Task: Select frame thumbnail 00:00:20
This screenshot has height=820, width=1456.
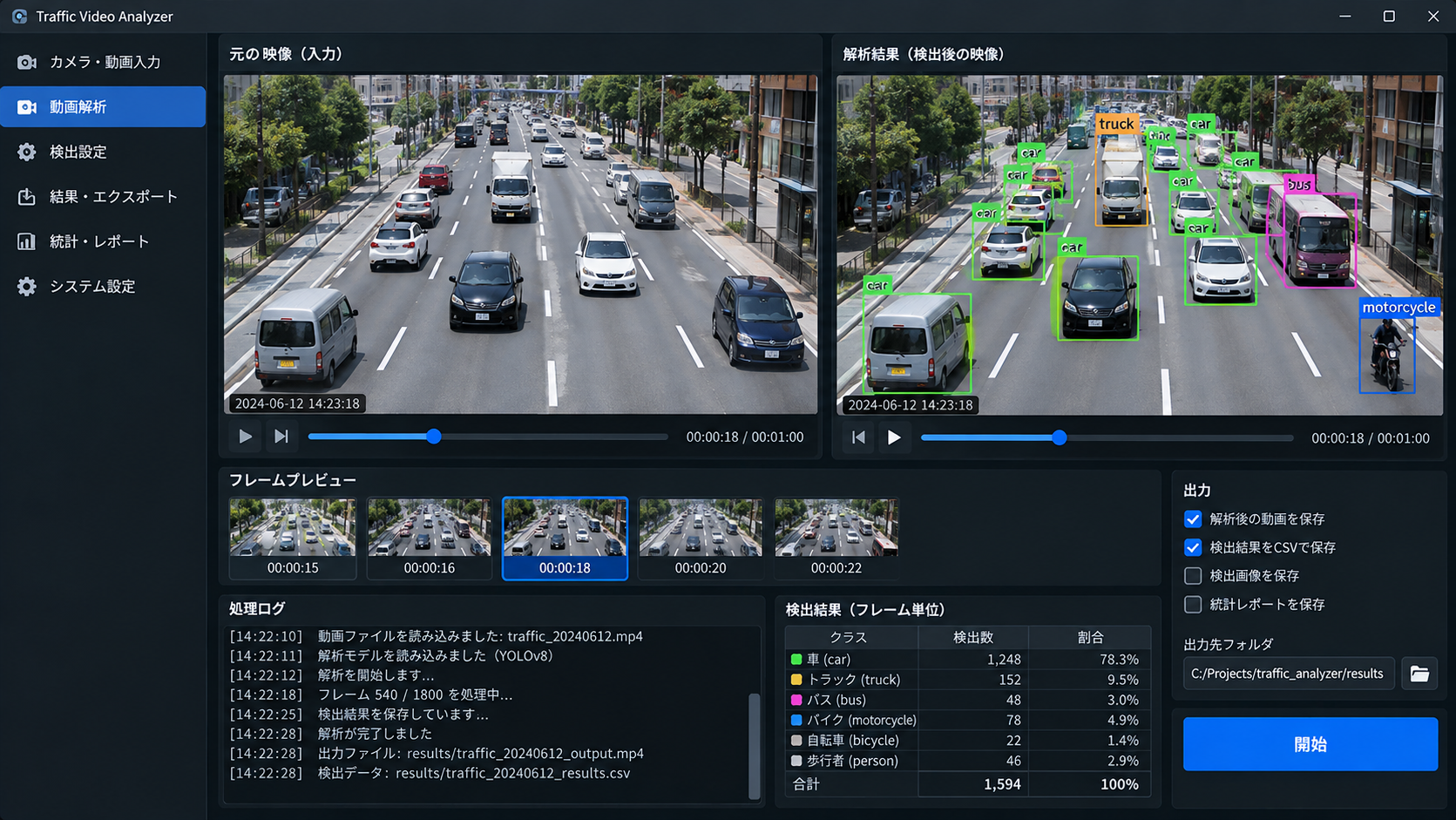Action: tap(701, 539)
